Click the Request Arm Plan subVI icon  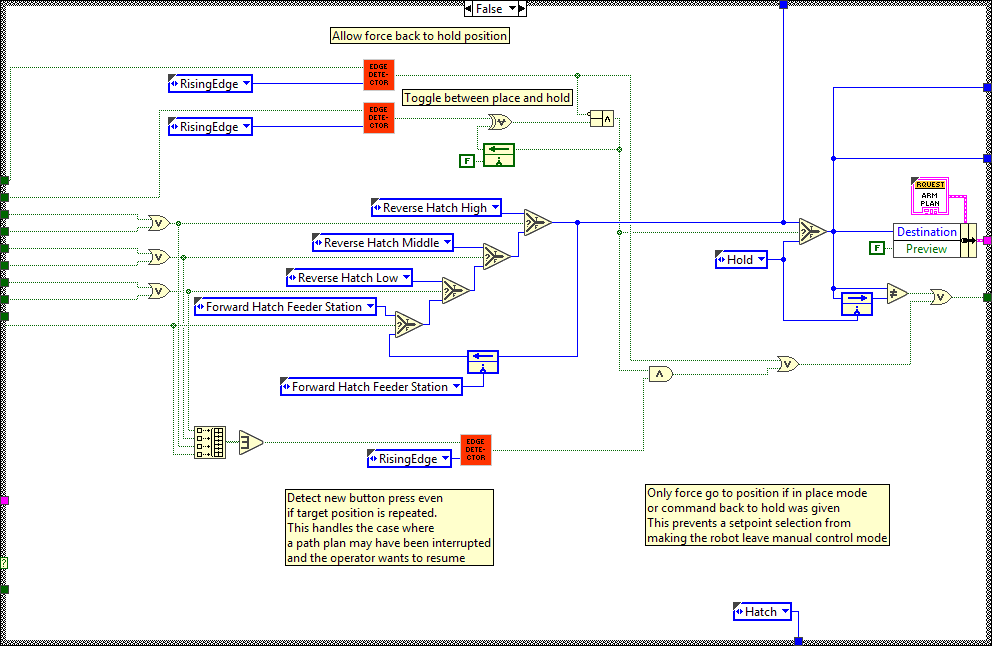[930, 196]
